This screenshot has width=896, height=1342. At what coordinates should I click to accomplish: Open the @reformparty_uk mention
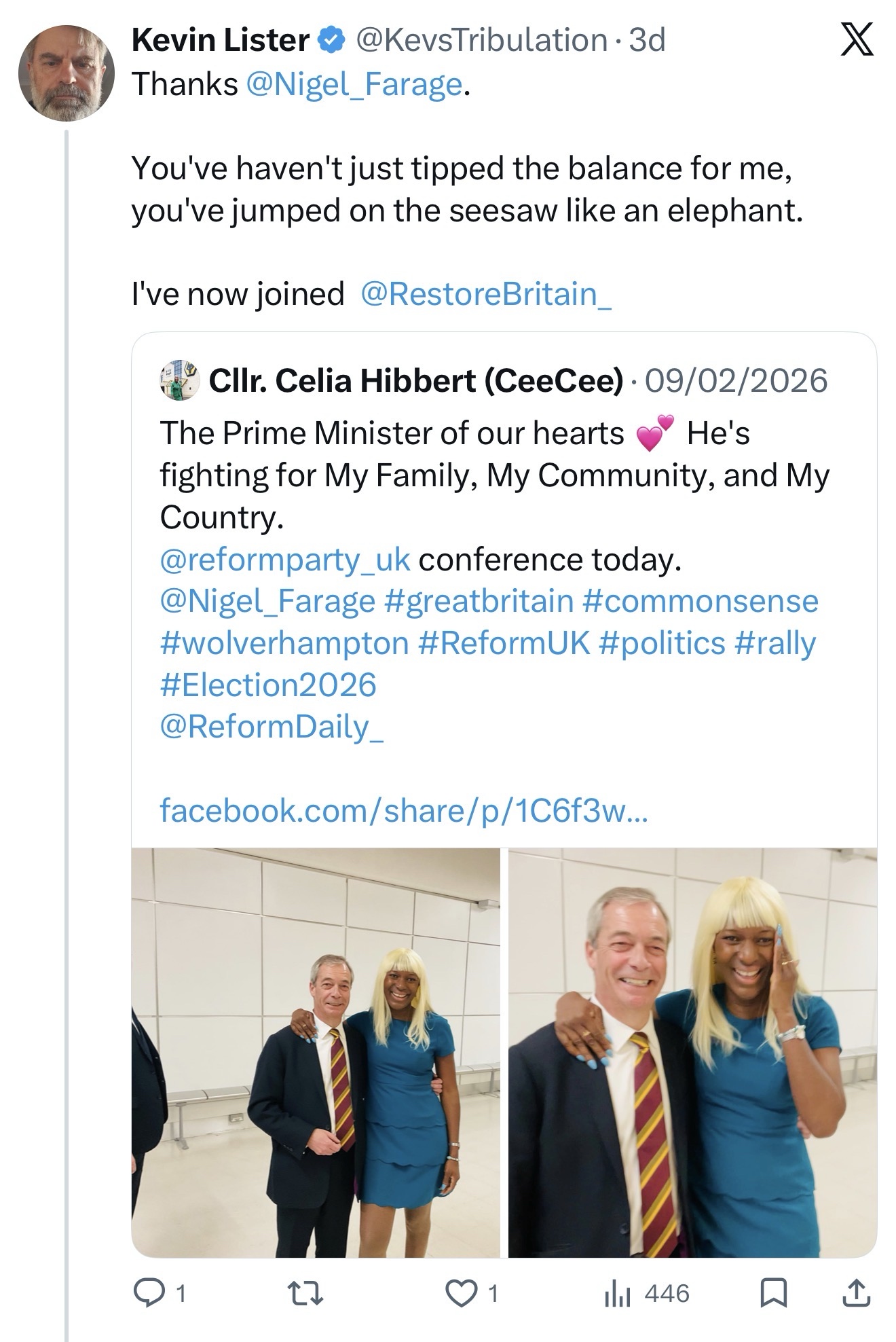point(285,560)
